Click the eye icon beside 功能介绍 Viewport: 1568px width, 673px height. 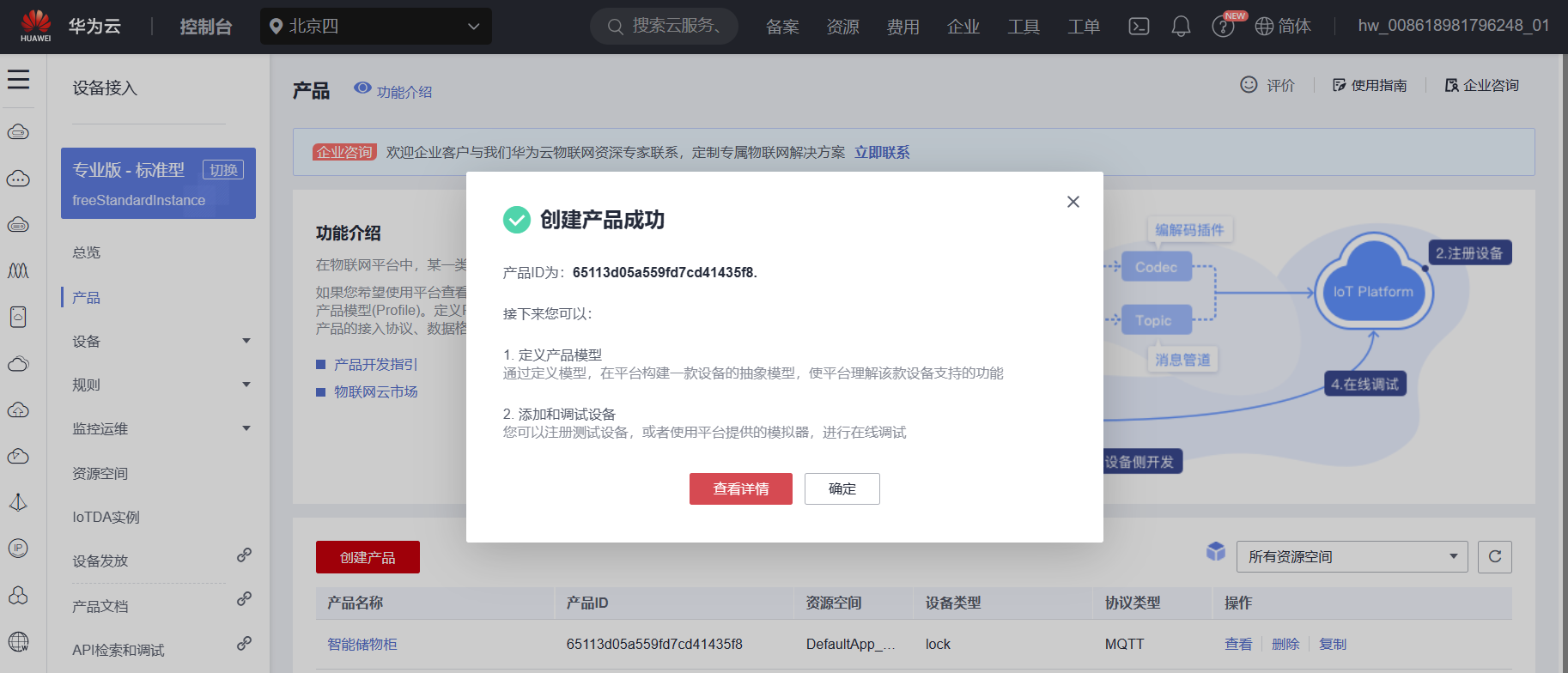point(362,88)
